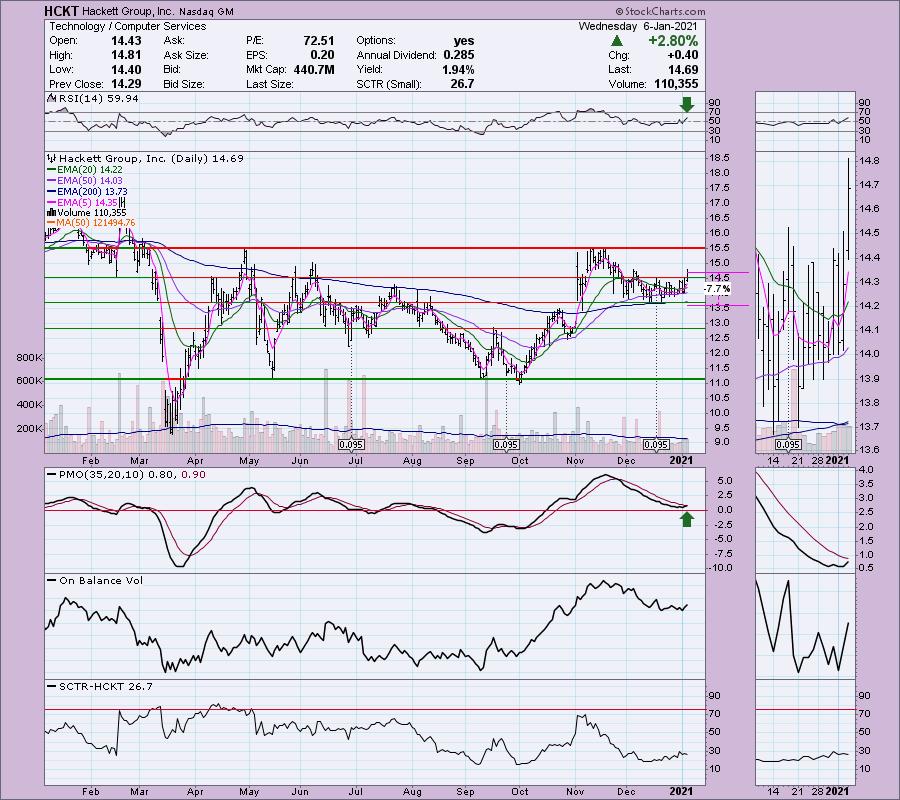The height and width of the screenshot is (800, 900).
Task: Click the candlestick icon before 'Hackett Group, Inc. (Daily)'
Action: tap(52, 159)
